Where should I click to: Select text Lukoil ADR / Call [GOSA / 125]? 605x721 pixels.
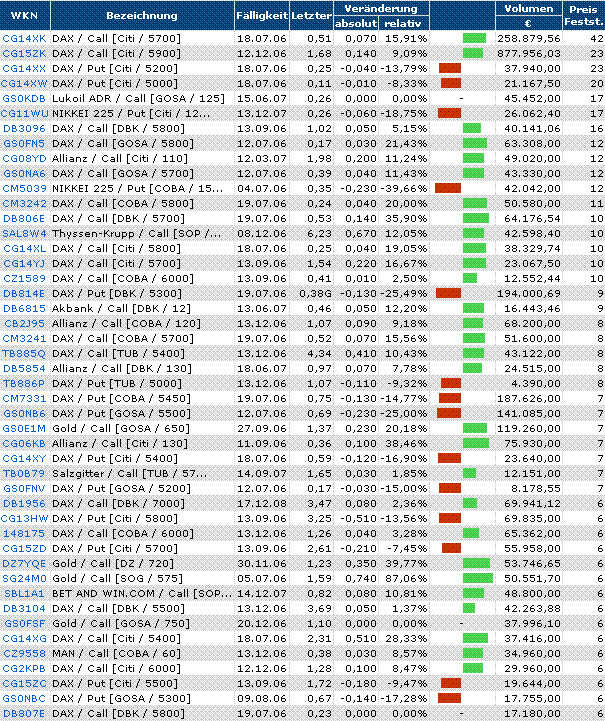138,98
